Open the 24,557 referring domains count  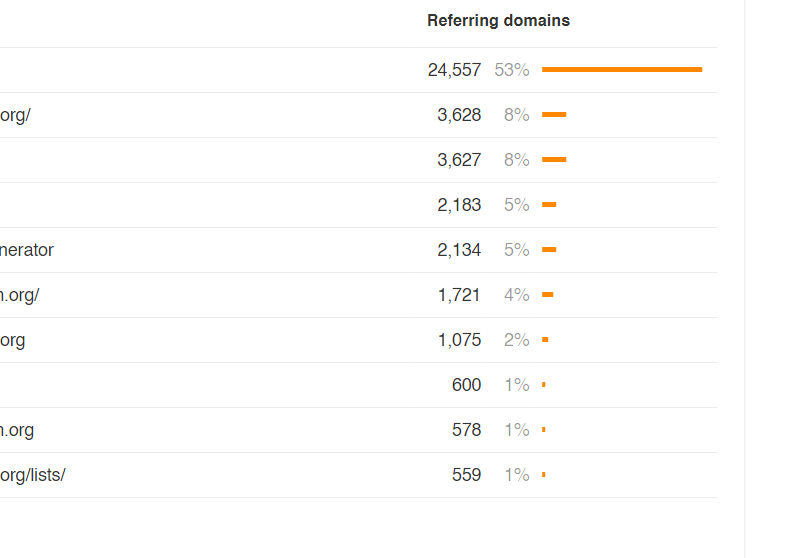454,70
